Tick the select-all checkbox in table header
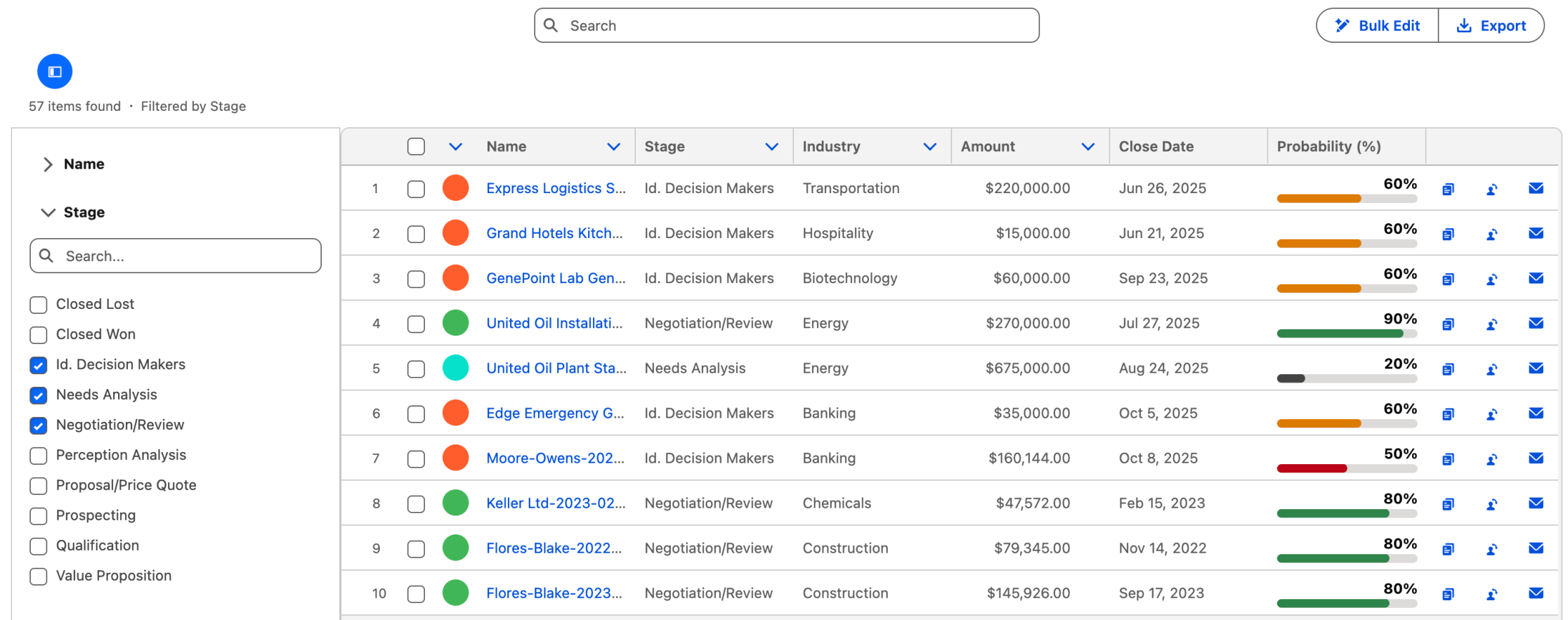 click(416, 146)
